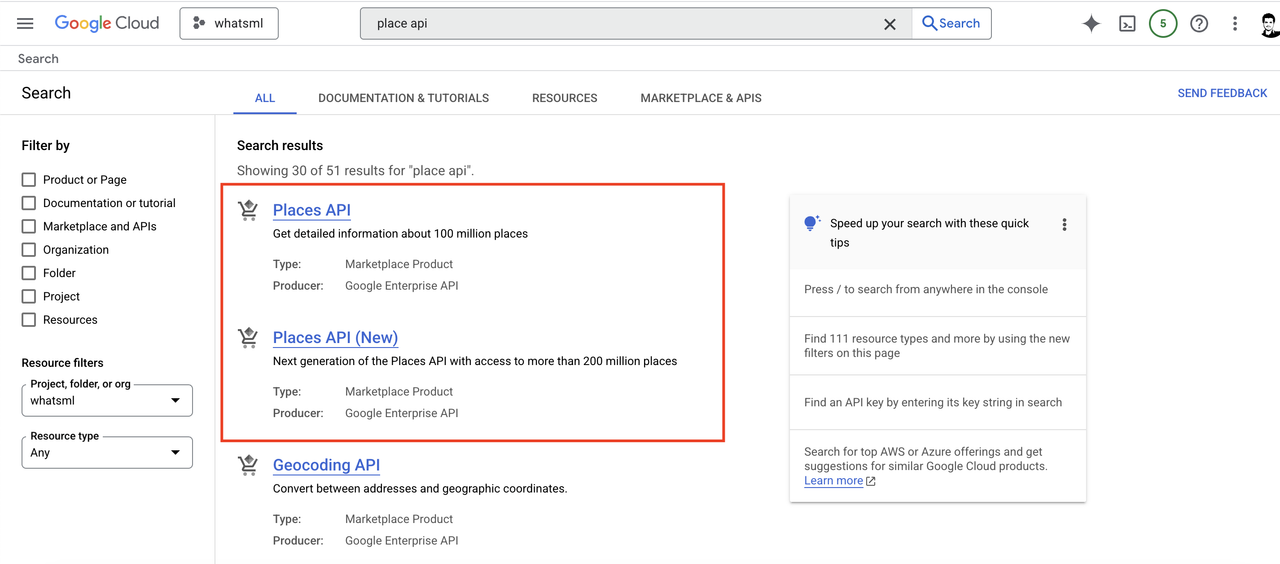1280x564 pixels.
Task: Activate Cloud Shell terminal icon
Action: pos(1127,24)
